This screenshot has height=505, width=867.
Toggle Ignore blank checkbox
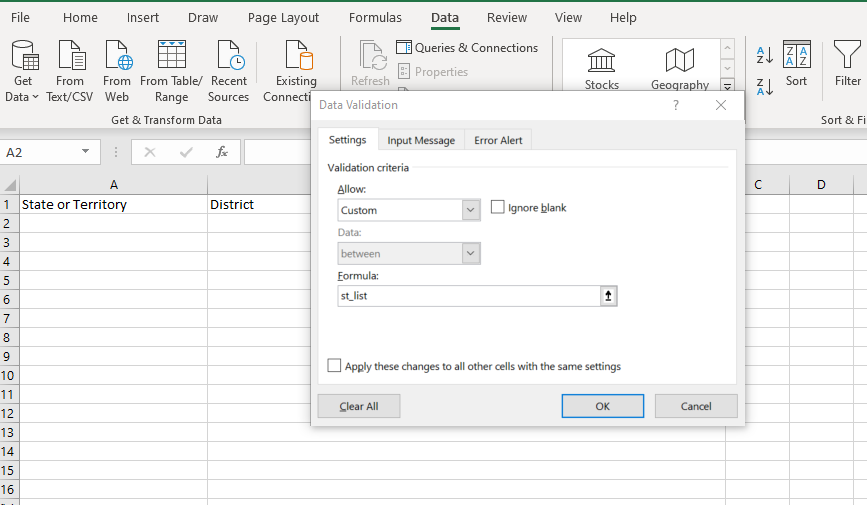click(x=498, y=207)
